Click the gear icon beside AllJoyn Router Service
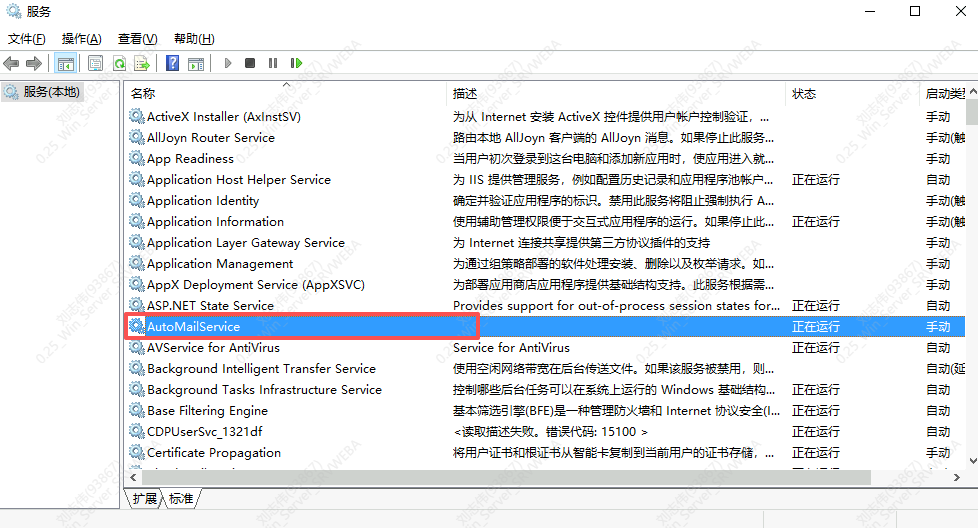This screenshot has height=528, width=978. tap(137, 137)
